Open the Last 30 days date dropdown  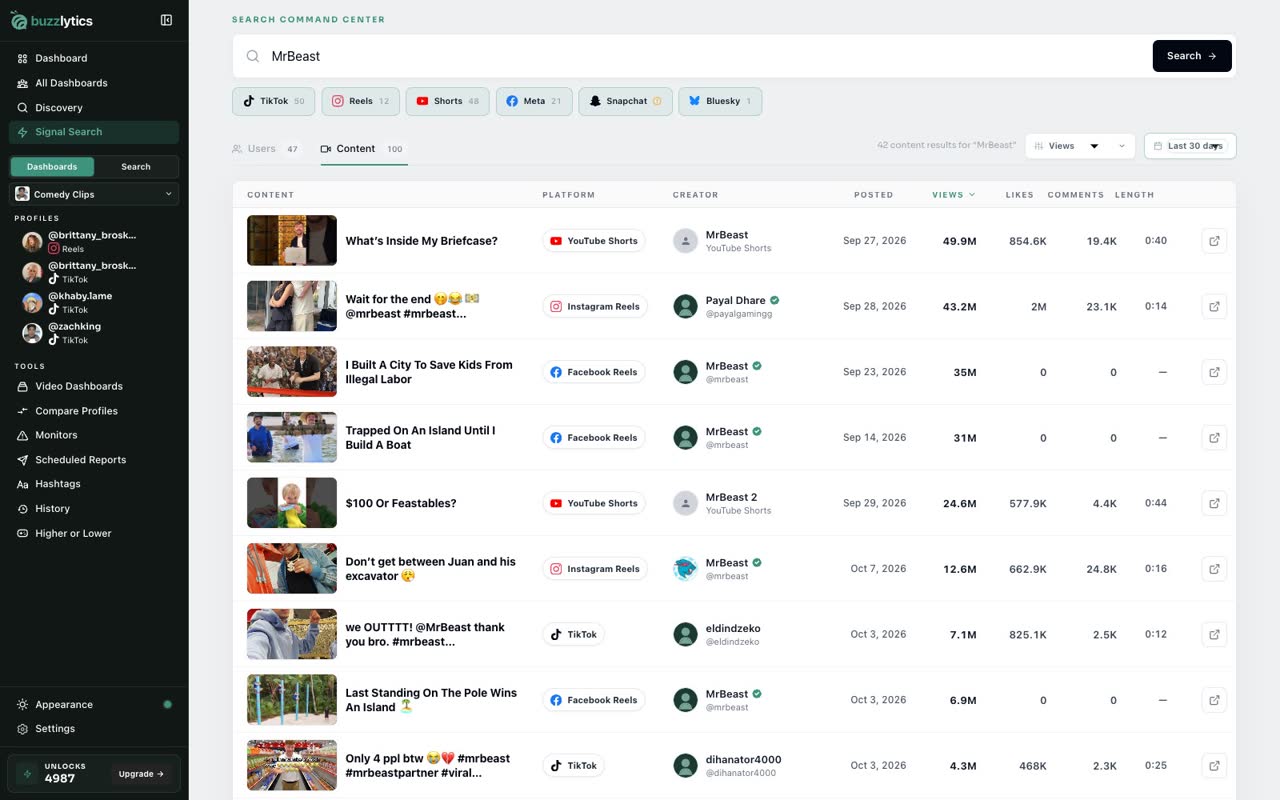pyautogui.click(x=1190, y=146)
